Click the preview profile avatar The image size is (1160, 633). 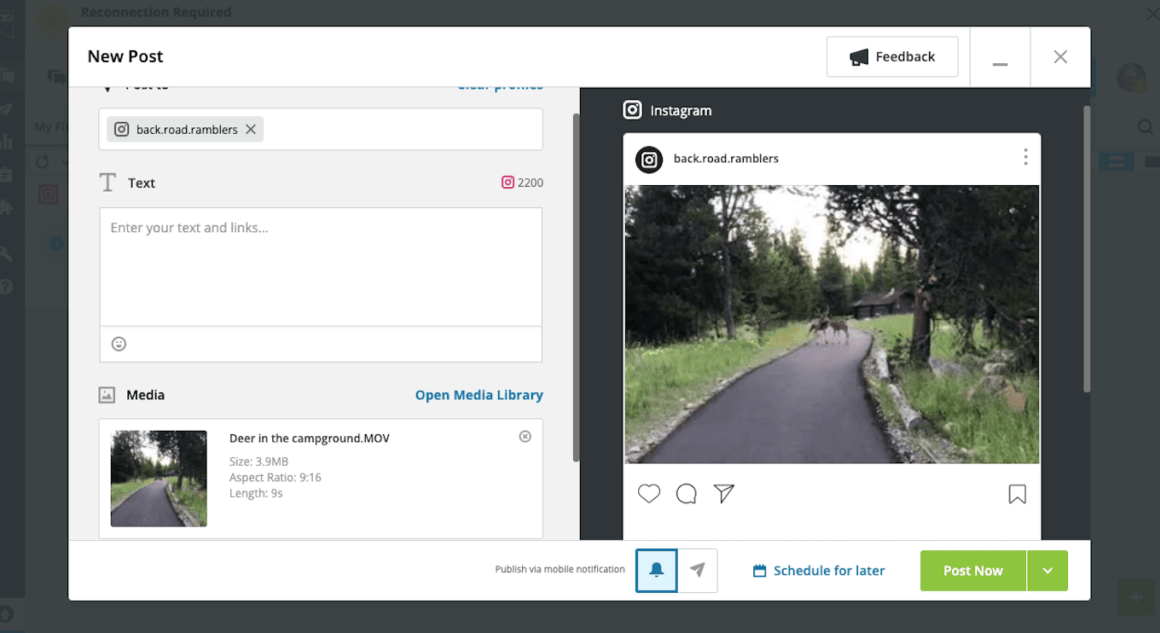tap(649, 159)
